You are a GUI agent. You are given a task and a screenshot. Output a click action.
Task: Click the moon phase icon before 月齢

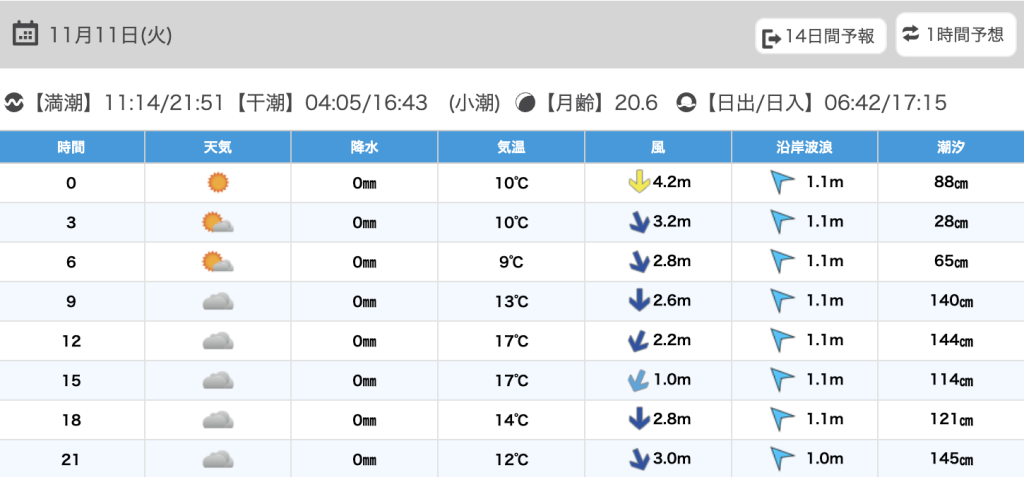[x=525, y=103]
